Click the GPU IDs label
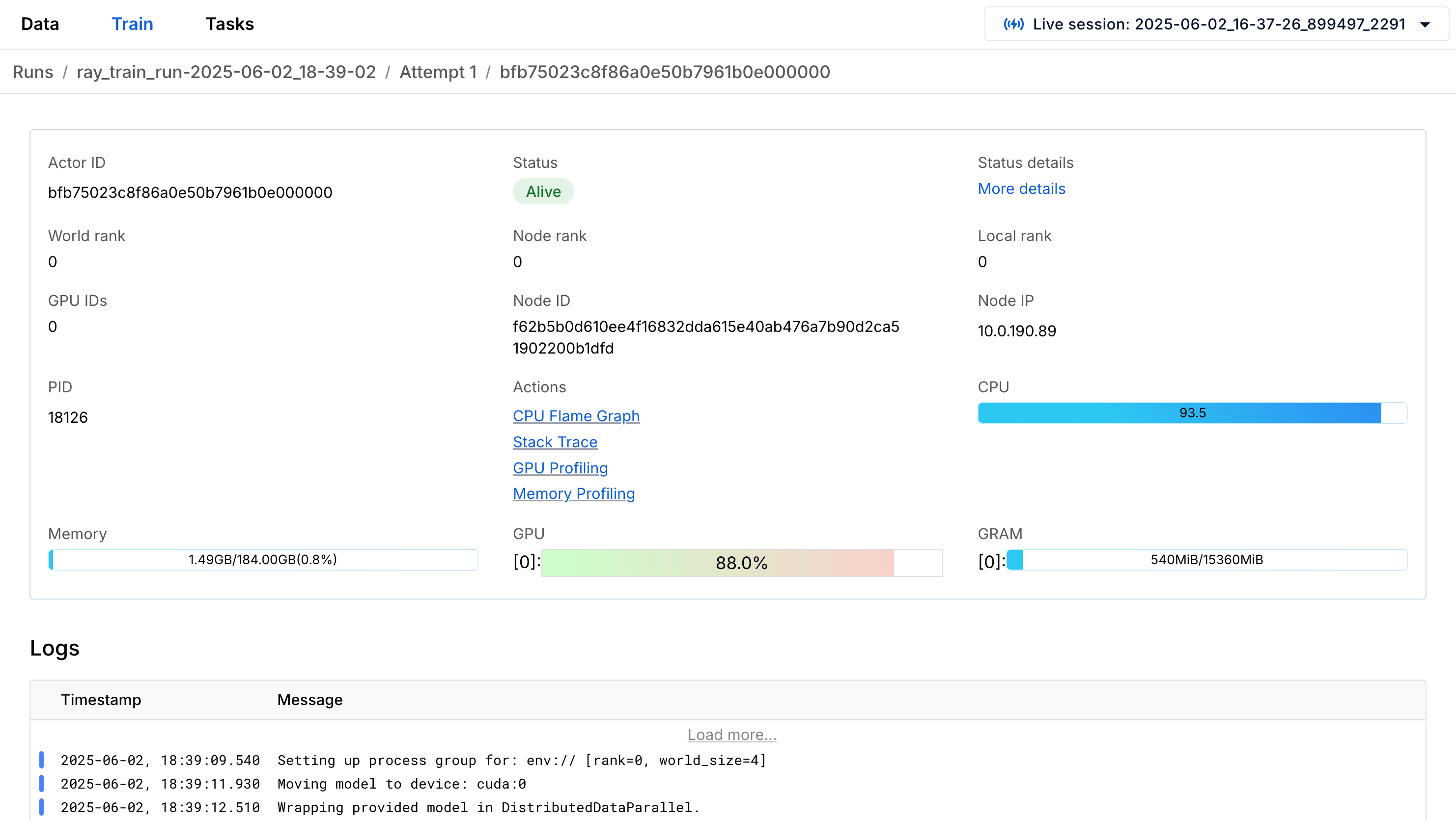 (78, 301)
